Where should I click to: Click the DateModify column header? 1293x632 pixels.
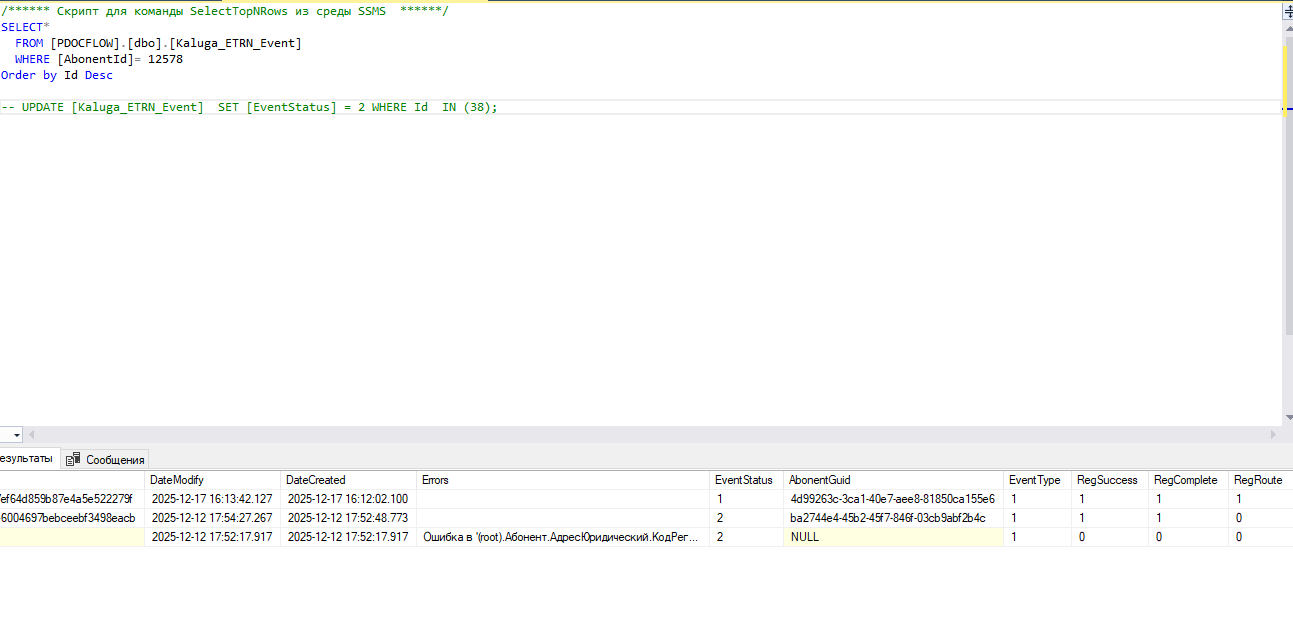177,480
